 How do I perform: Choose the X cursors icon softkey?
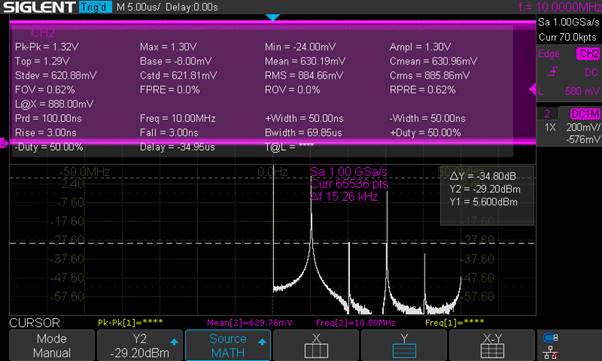316,345
